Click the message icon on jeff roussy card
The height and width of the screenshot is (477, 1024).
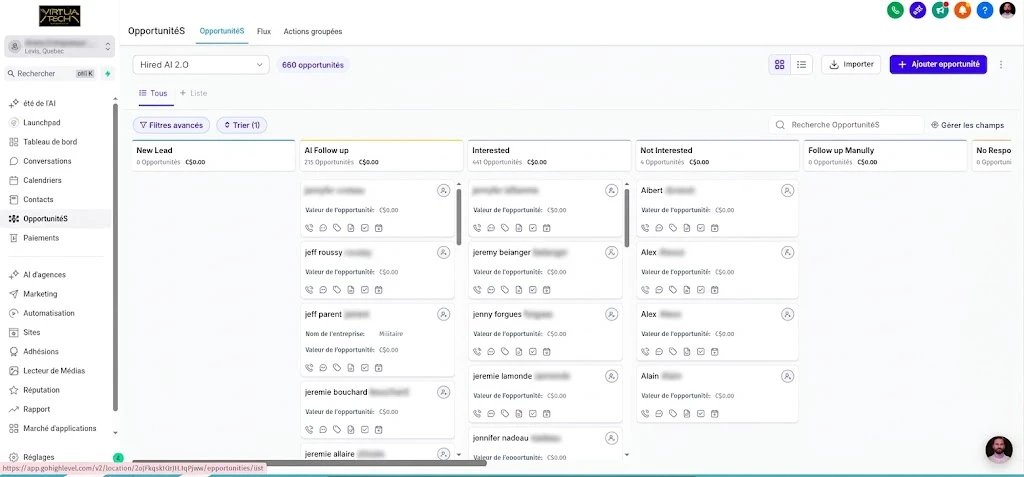(x=323, y=289)
